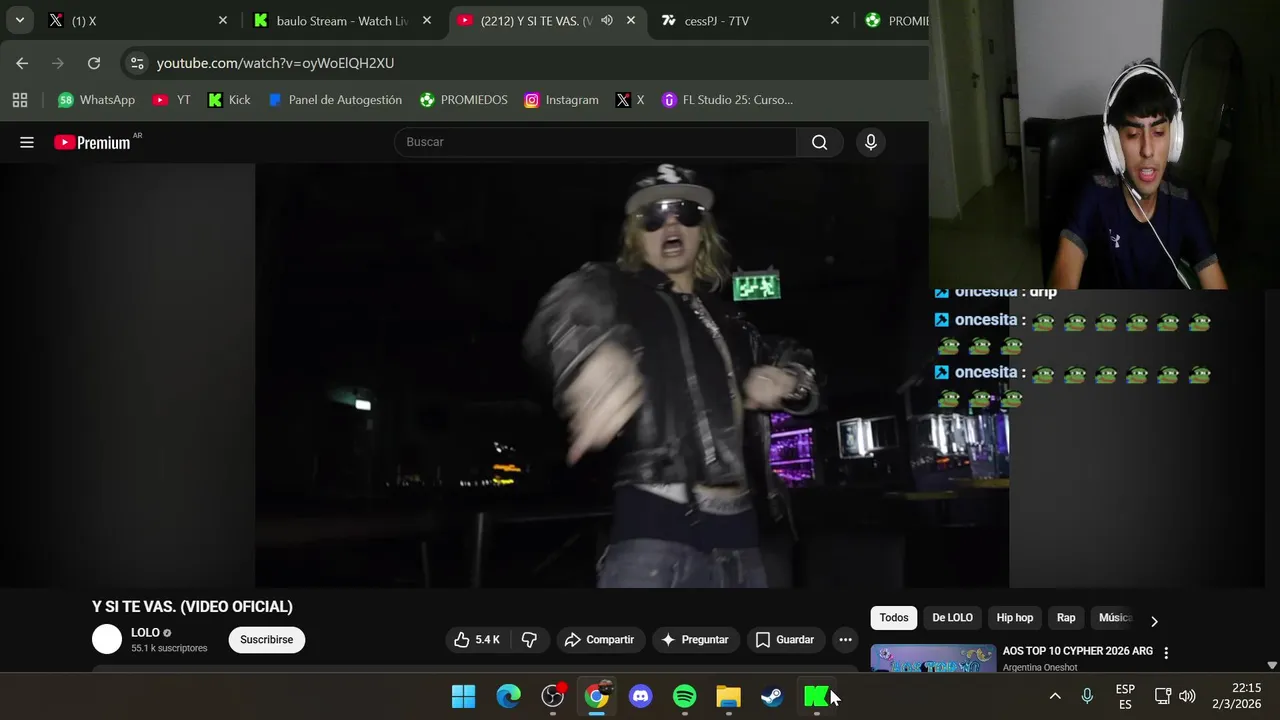The height and width of the screenshot is (720, 1280).
Task: Open PROMIEDOS bookmark
Action: pyautogui.click(x=463, y=100)
